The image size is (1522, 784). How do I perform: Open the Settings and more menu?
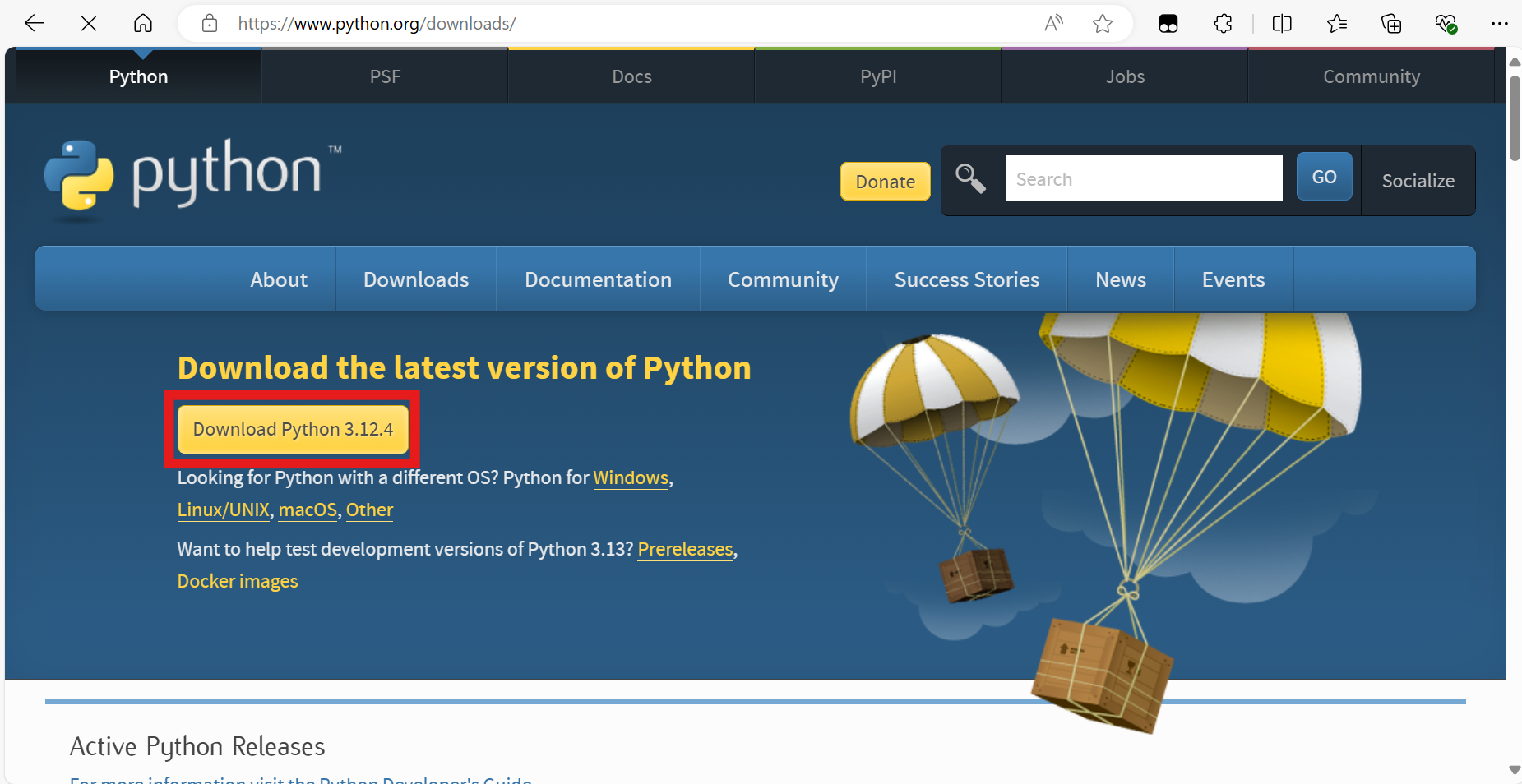(1500, 24)
